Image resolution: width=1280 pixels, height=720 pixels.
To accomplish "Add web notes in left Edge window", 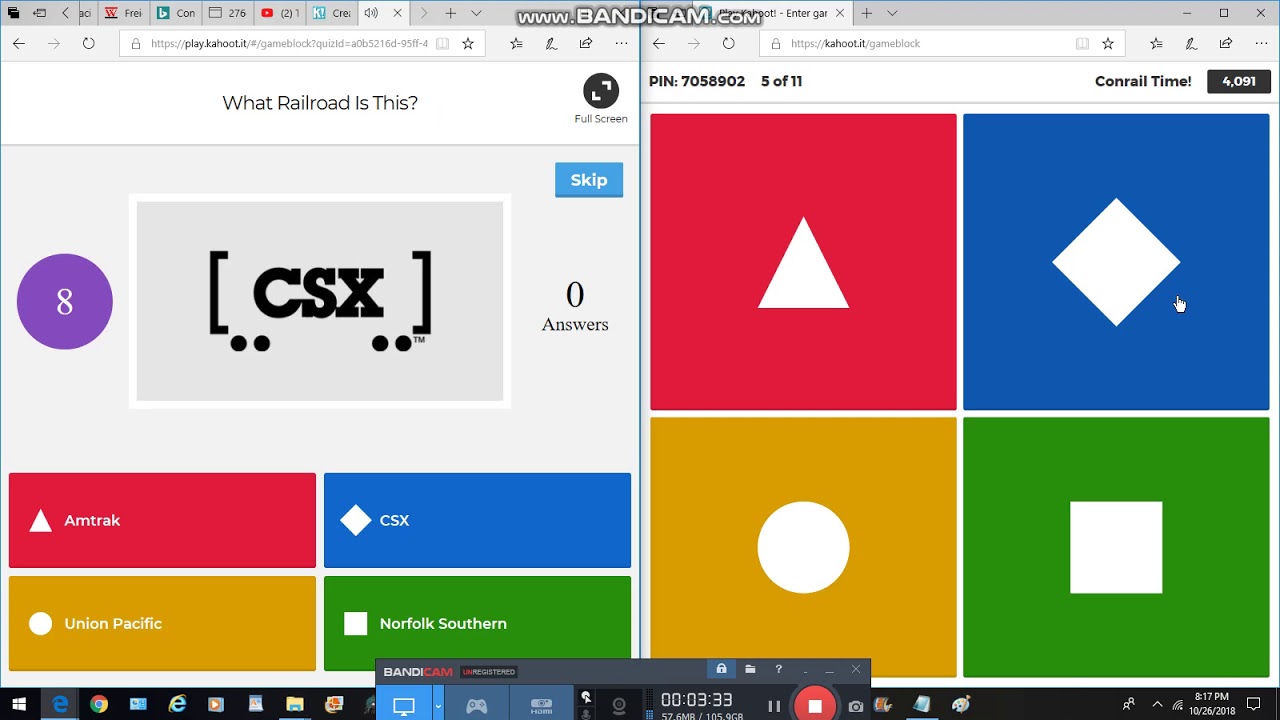I will point(551,43).
